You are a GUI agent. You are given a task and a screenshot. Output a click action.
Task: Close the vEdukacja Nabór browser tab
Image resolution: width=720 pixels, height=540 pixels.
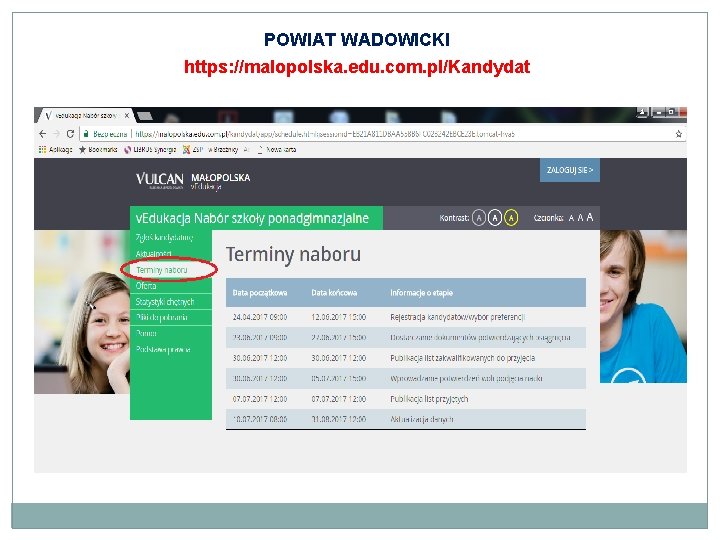[x=127, y=116]
